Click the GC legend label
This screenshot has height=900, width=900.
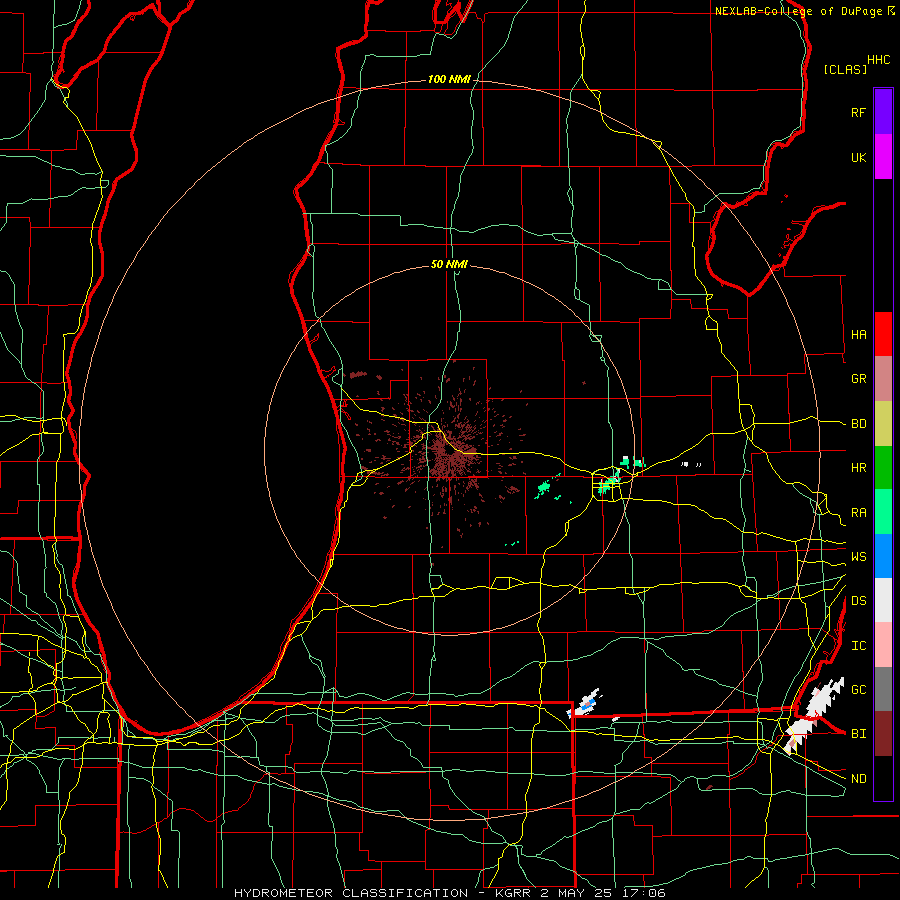tap(858, 690)
